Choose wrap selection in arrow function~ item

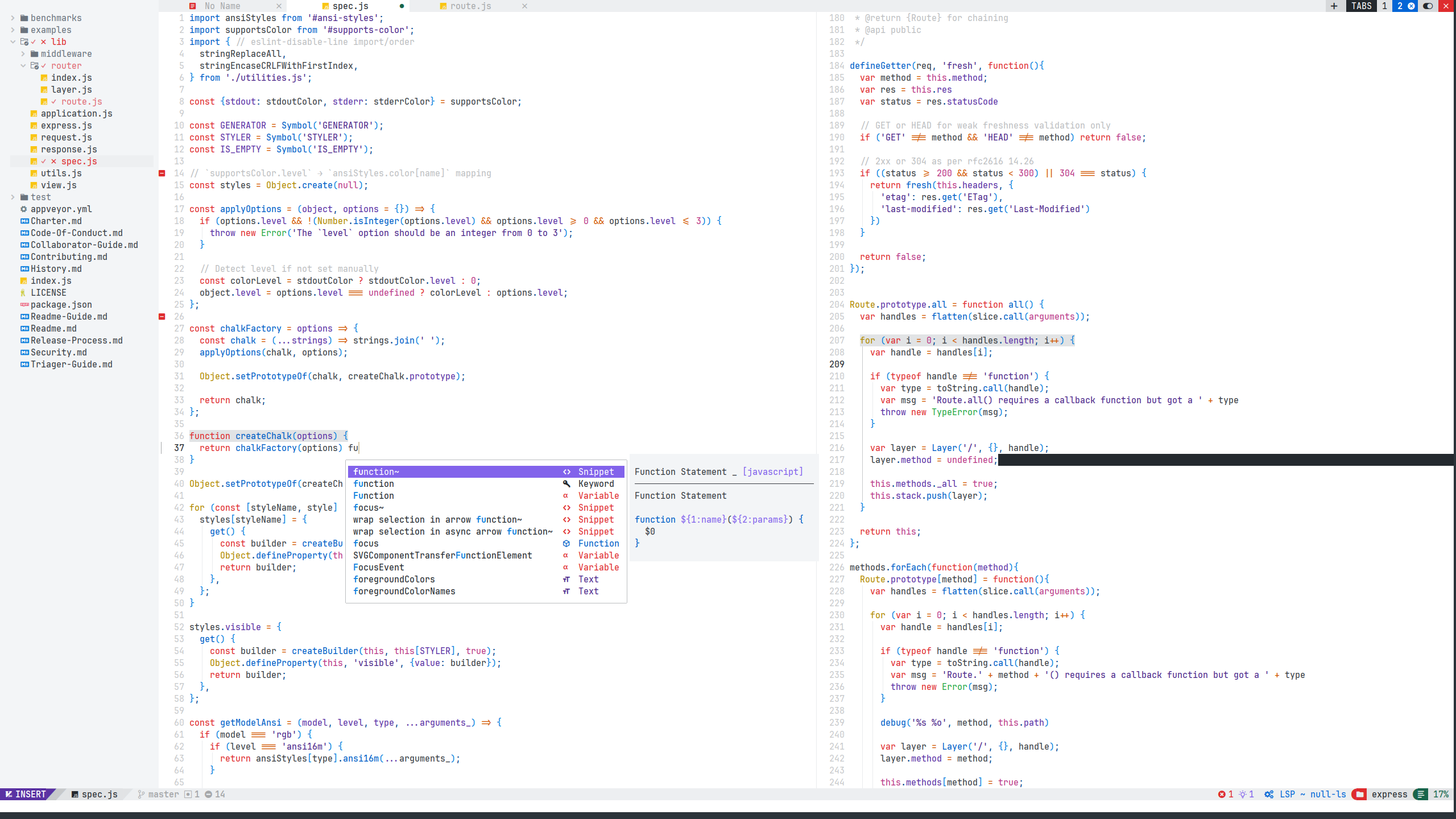[486, 520]
